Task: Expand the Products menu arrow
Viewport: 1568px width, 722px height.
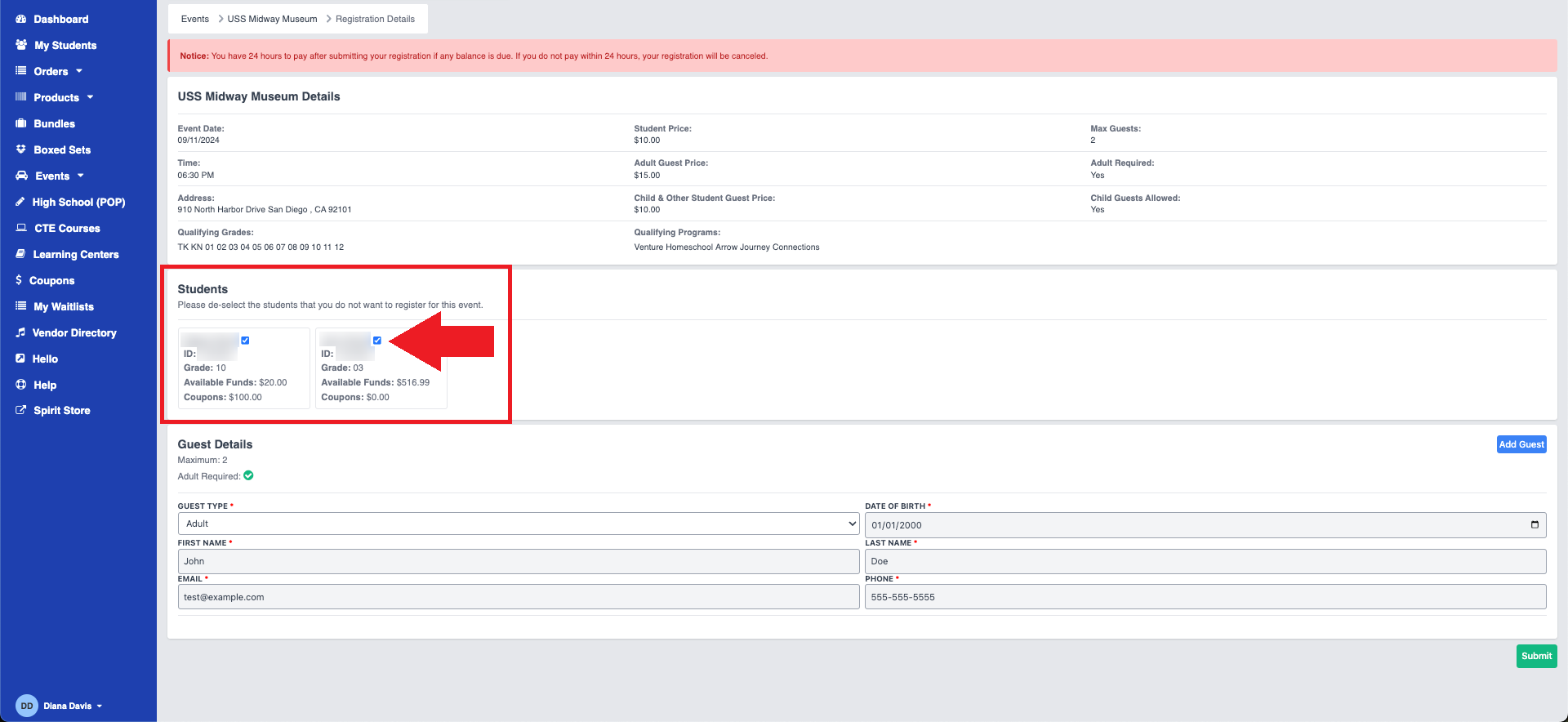Action: coord(91,97)
